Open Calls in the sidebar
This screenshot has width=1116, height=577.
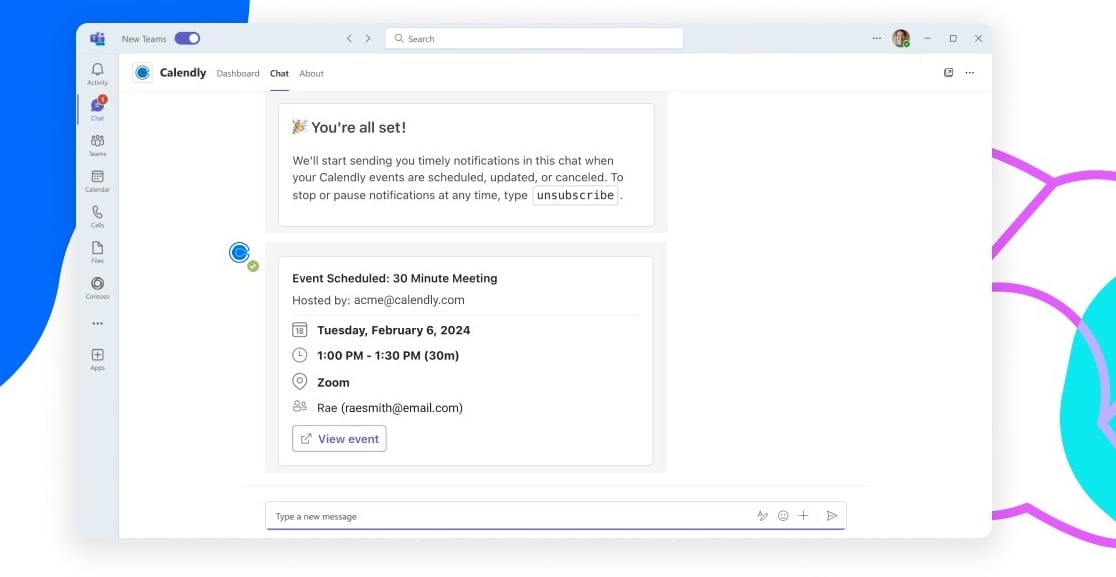[x=98, y=216]
